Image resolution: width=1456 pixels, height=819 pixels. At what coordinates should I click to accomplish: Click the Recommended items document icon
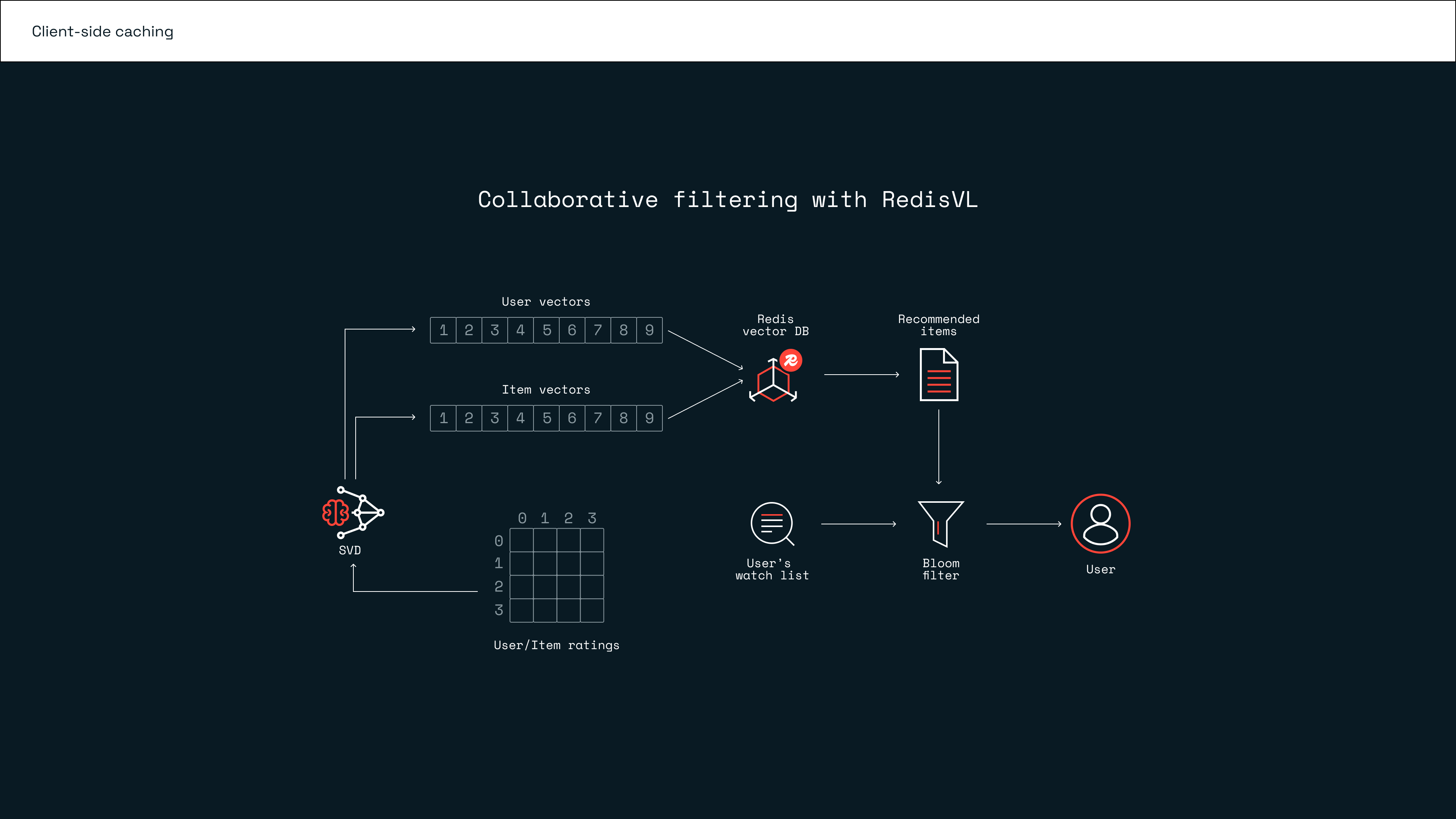pyautogui.click(x=938, y=375)
